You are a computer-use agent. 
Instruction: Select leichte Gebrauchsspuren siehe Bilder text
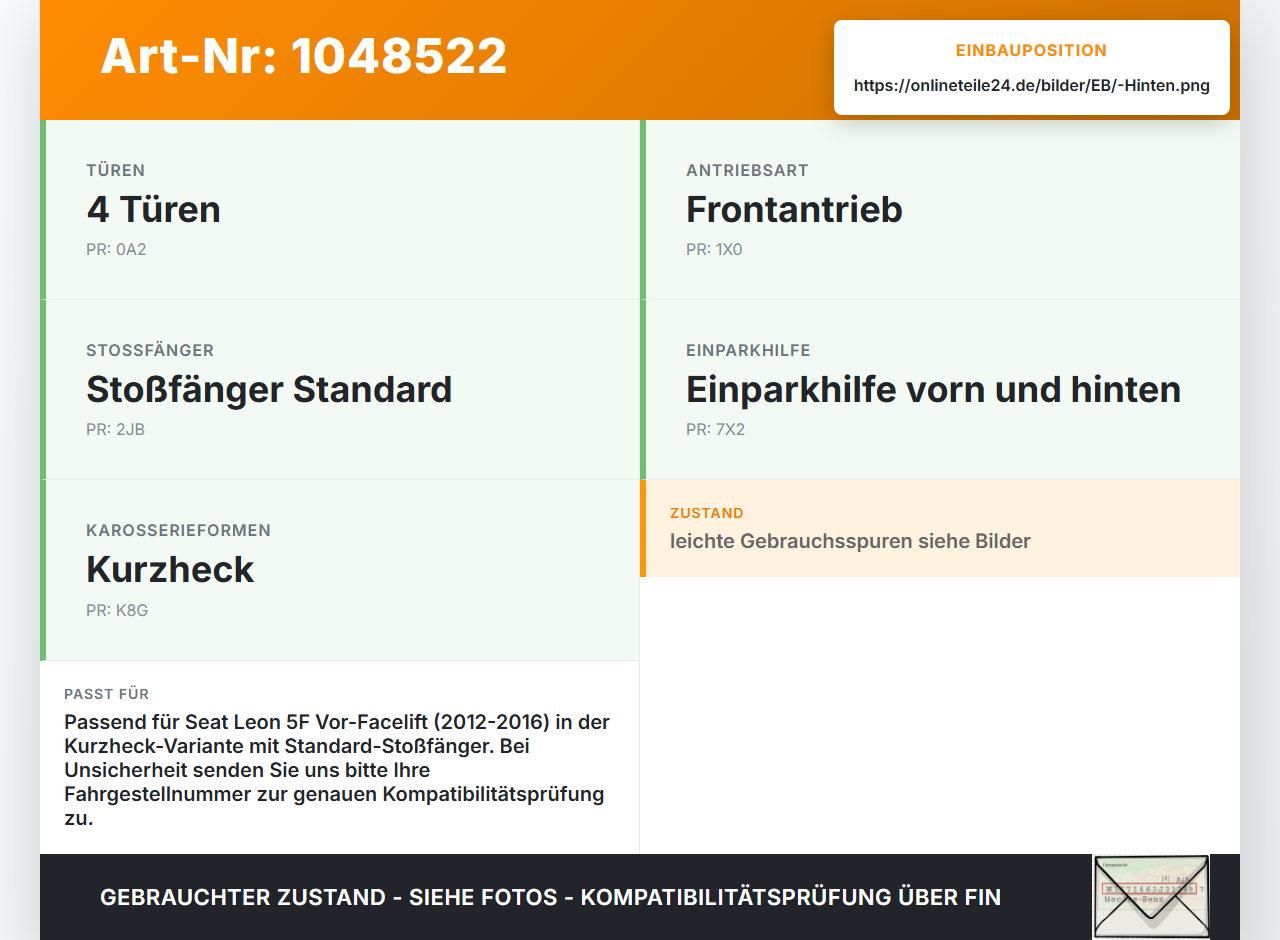pyautogui.click(x=850, y=541)
